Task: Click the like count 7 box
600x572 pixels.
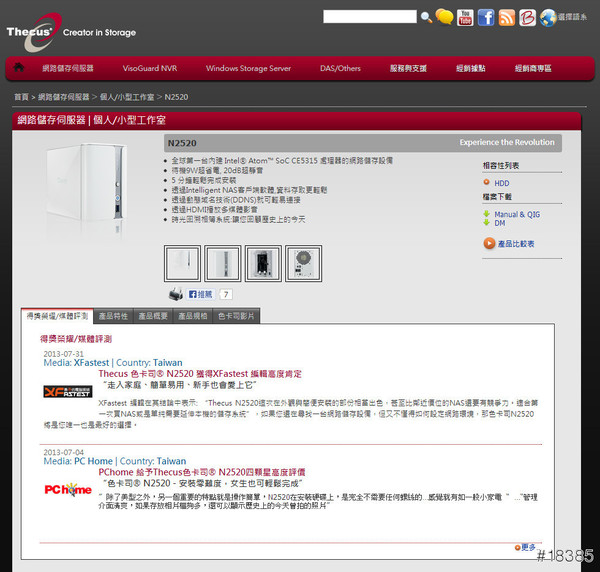Action: (226, 294)
